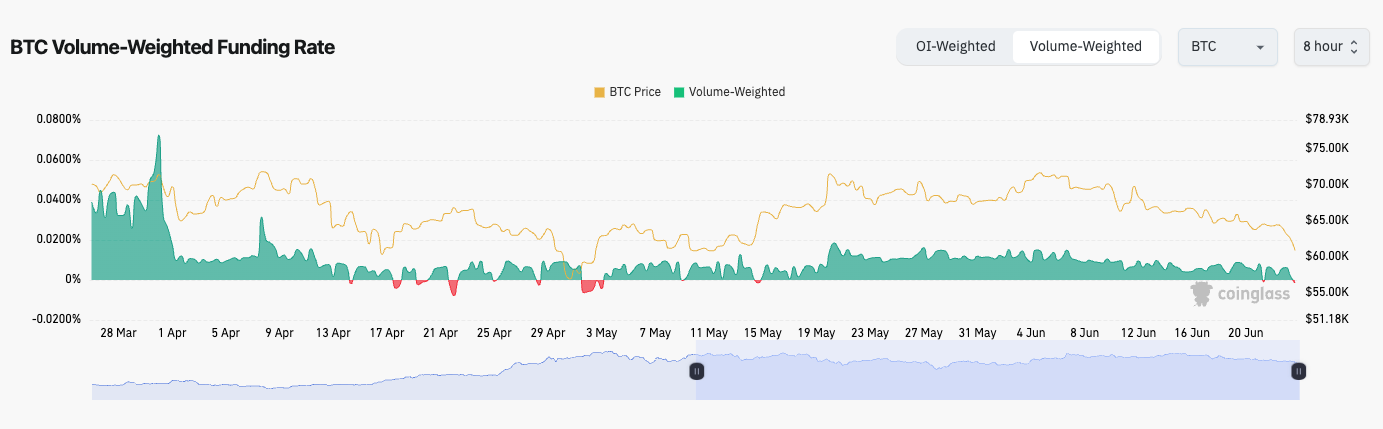Click the green Volume-Weighted legend swatch
Image resolution: width=1383 pixels, height=429 pixels.
point(679,92)
